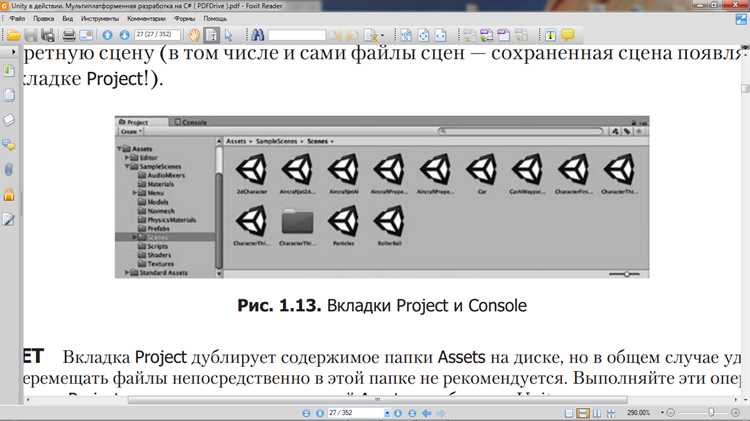Go to next page in status bar

tap(398, 413)
